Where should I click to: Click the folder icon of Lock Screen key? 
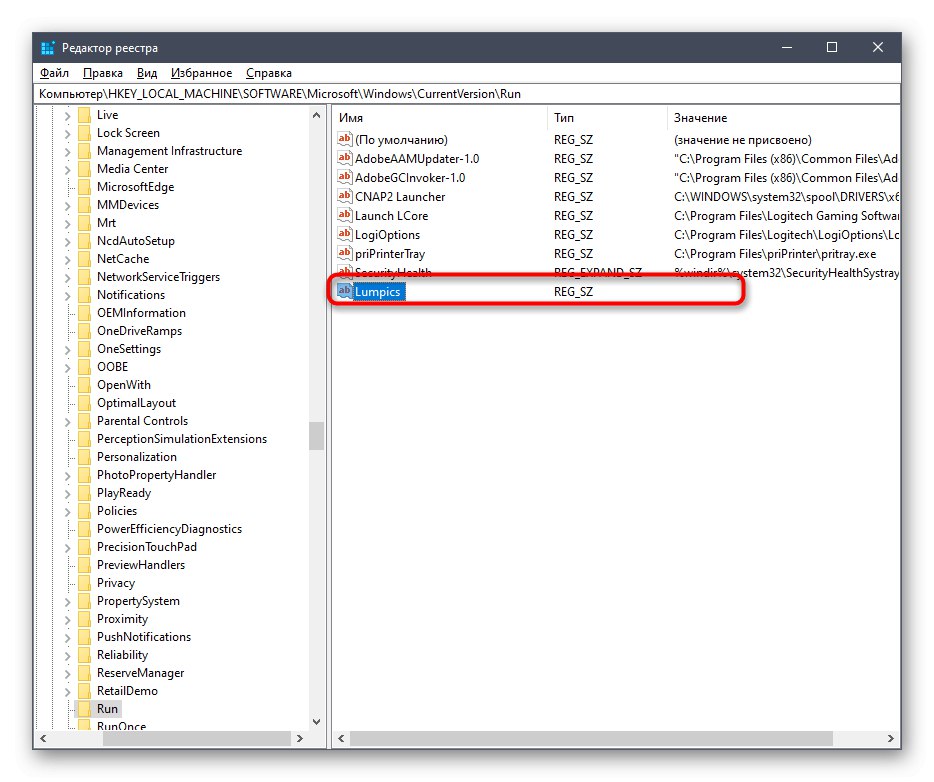point(85,132)
